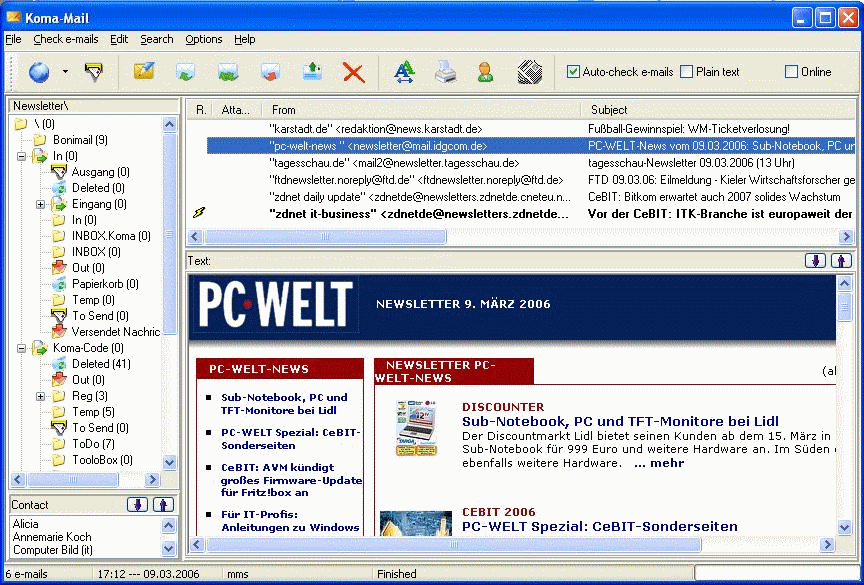
Task: Open the karstadt.de e-mail row
Action: [x=521, y=129]
